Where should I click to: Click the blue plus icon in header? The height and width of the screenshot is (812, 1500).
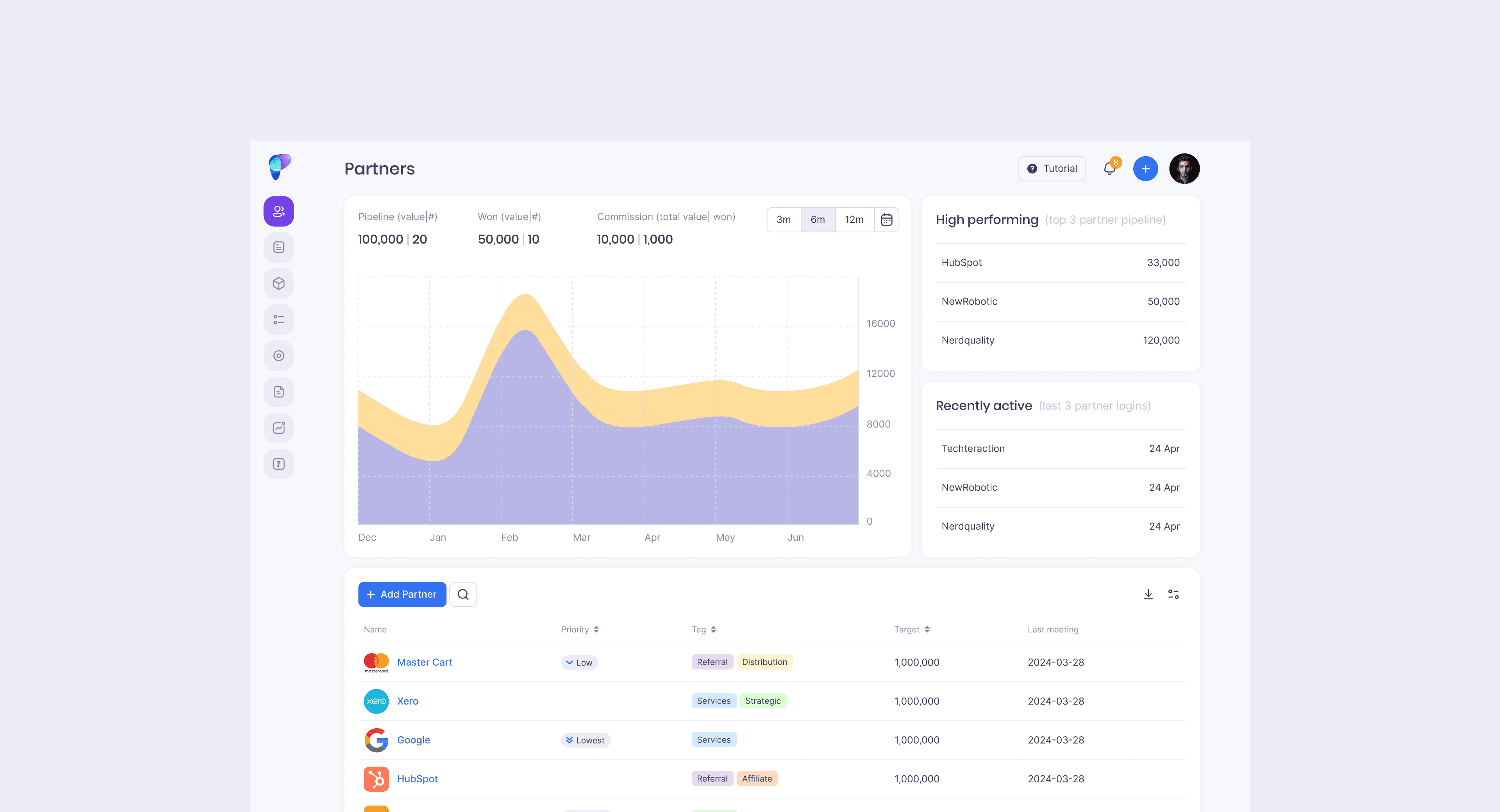pyautogui.click(x=1145, y=169)
